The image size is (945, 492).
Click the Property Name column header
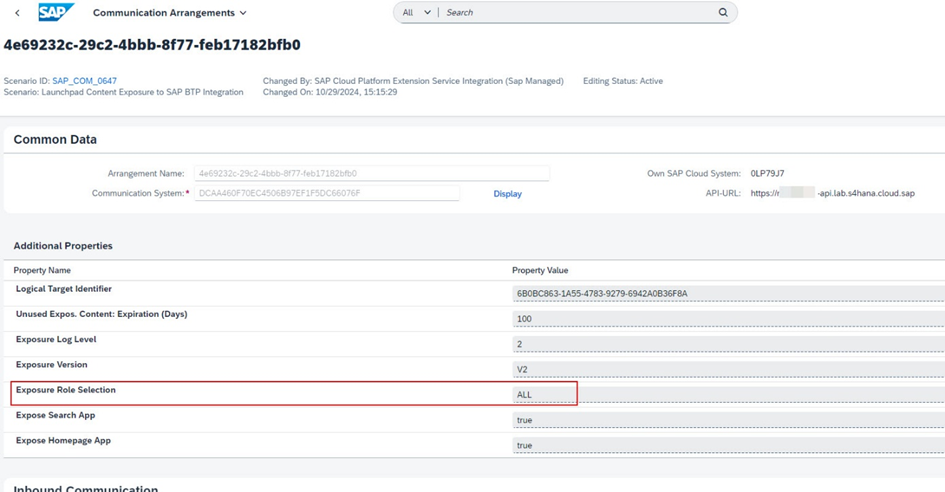point(42,270)
